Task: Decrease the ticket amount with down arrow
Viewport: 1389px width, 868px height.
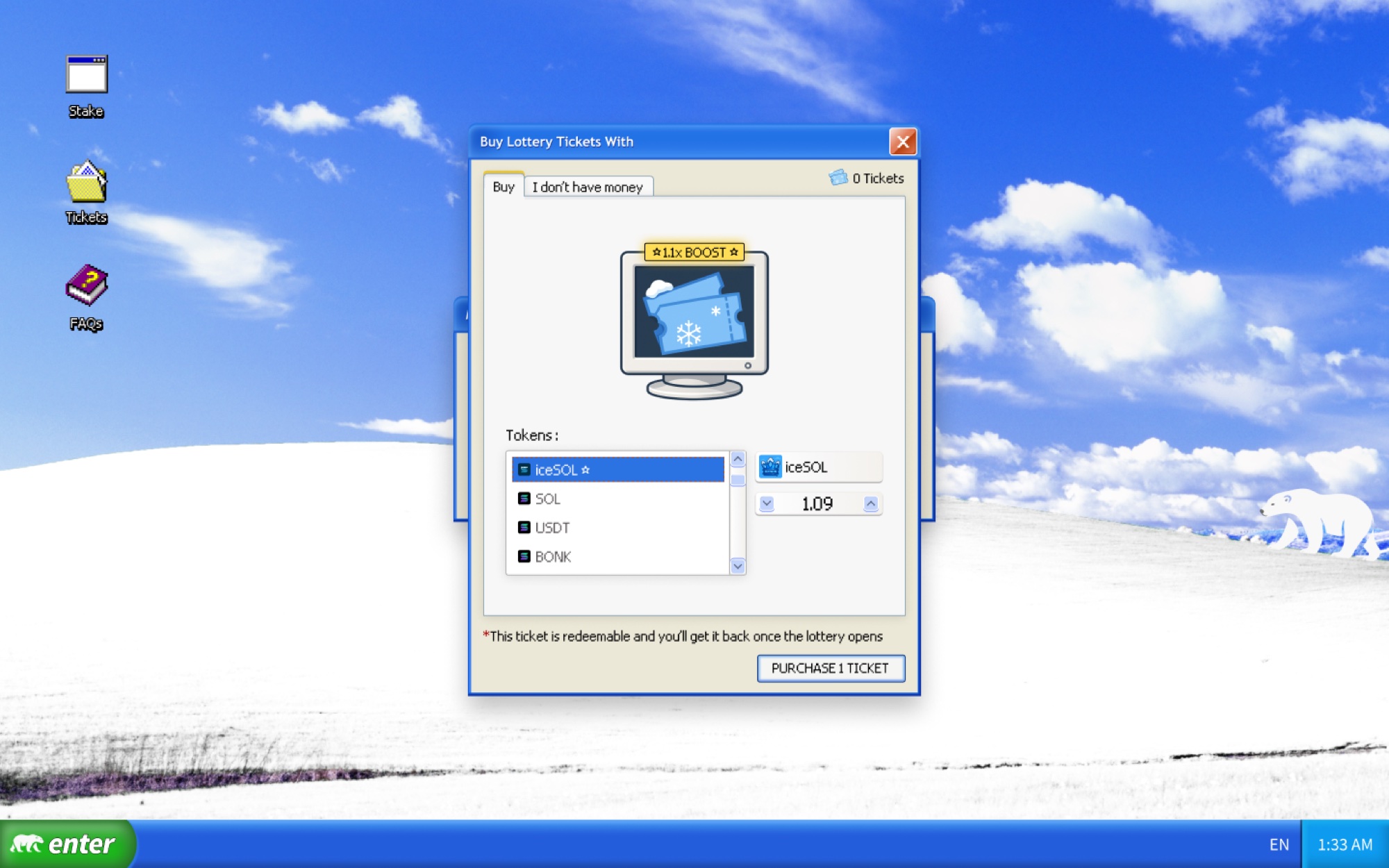Action: tap(767, 503)
